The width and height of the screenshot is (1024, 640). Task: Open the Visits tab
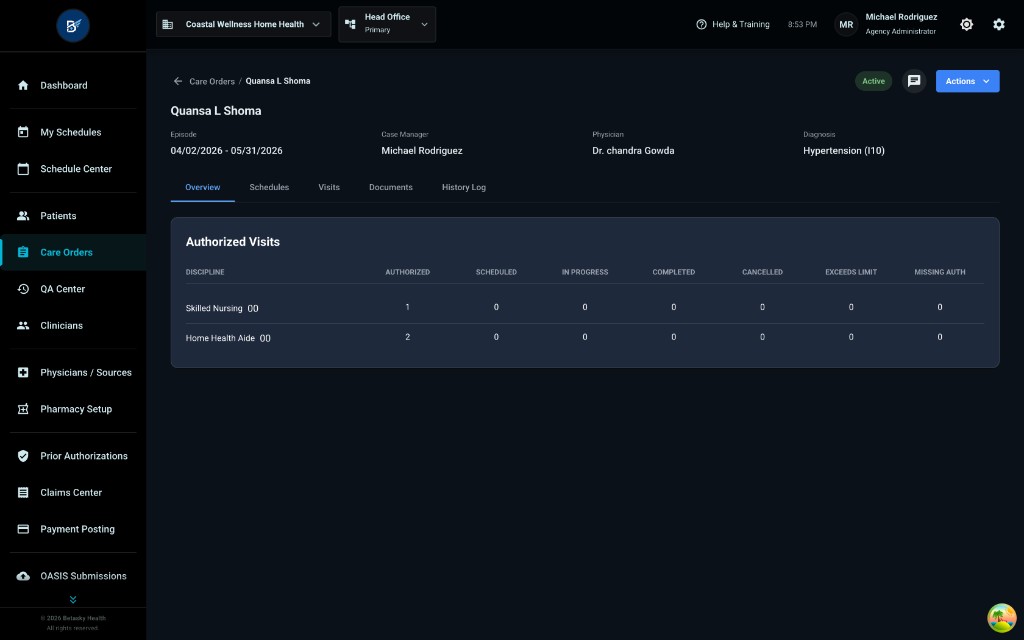(x=328, y=187)
